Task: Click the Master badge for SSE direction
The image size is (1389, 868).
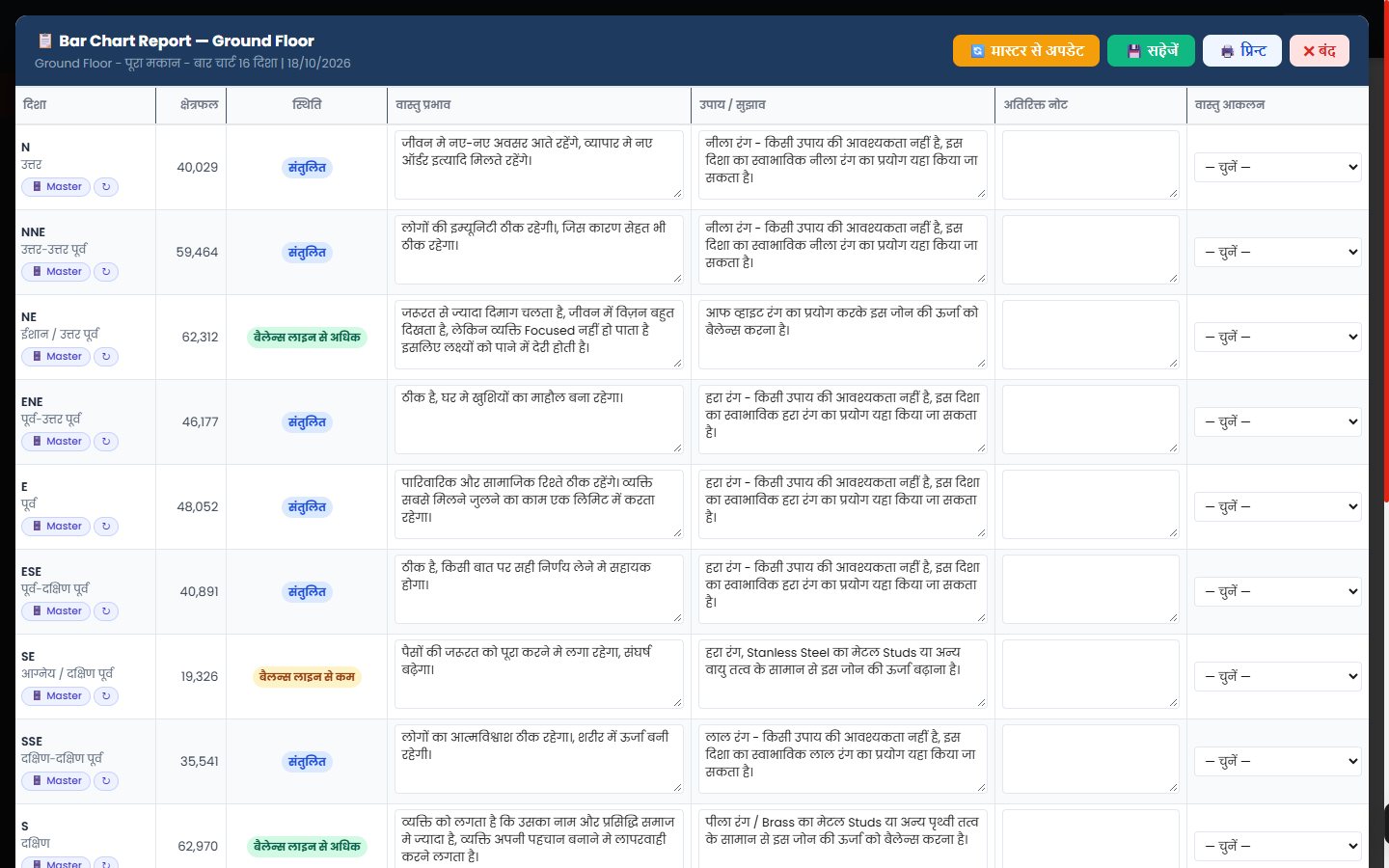Action: [56, 781]
